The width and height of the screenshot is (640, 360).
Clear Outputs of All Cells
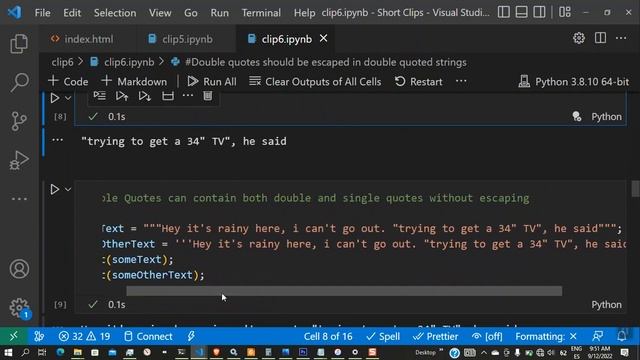point(315,82)
